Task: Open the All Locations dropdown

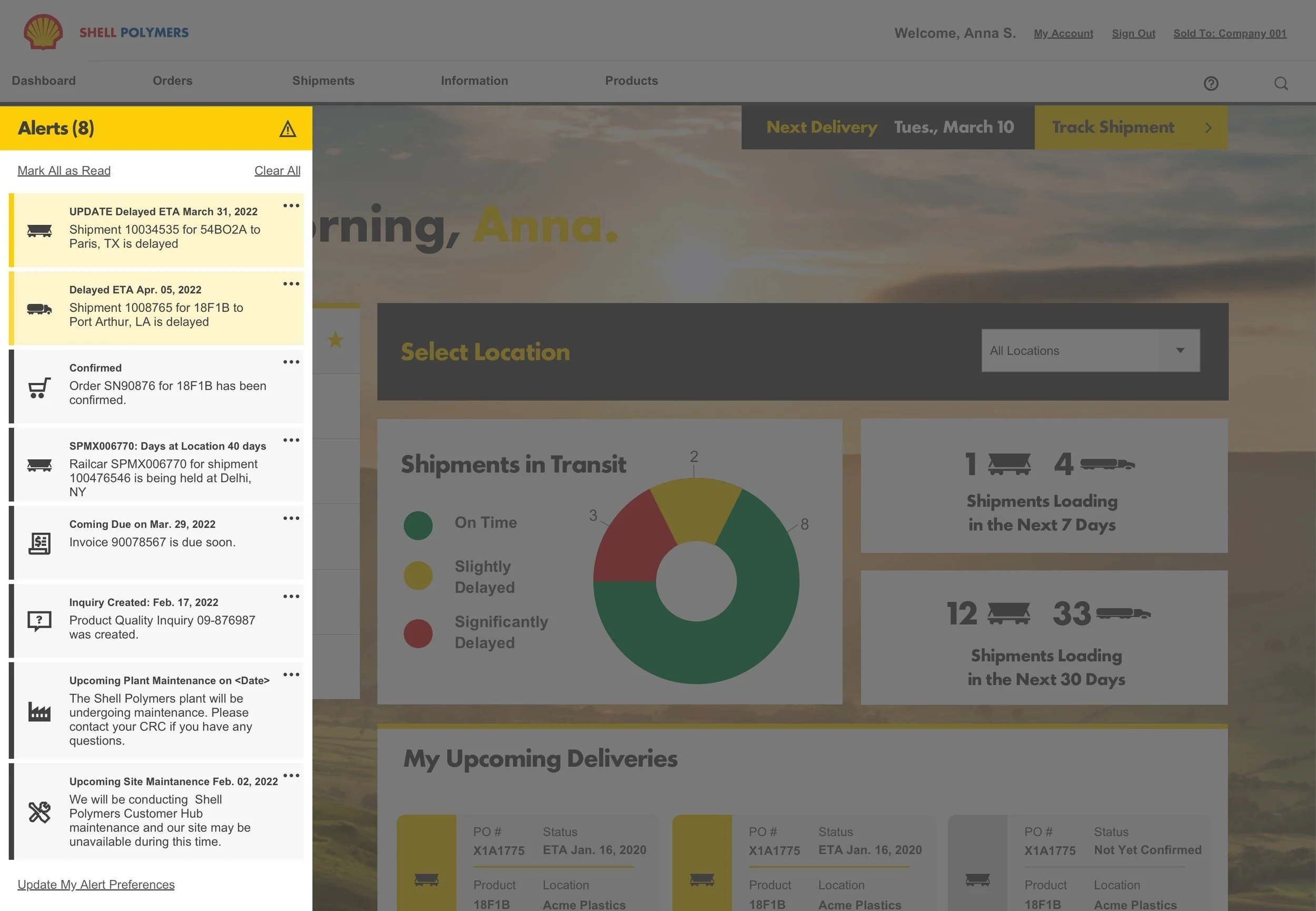Action: (x=1090, y=350)
